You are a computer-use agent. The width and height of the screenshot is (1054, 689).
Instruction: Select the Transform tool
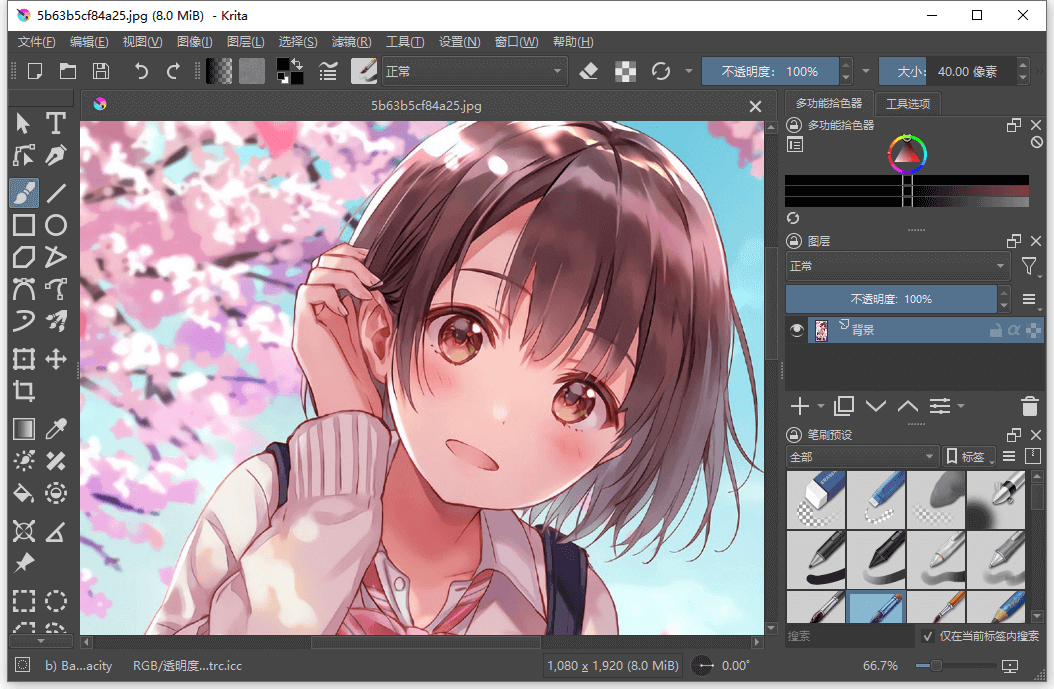point(24,359)
